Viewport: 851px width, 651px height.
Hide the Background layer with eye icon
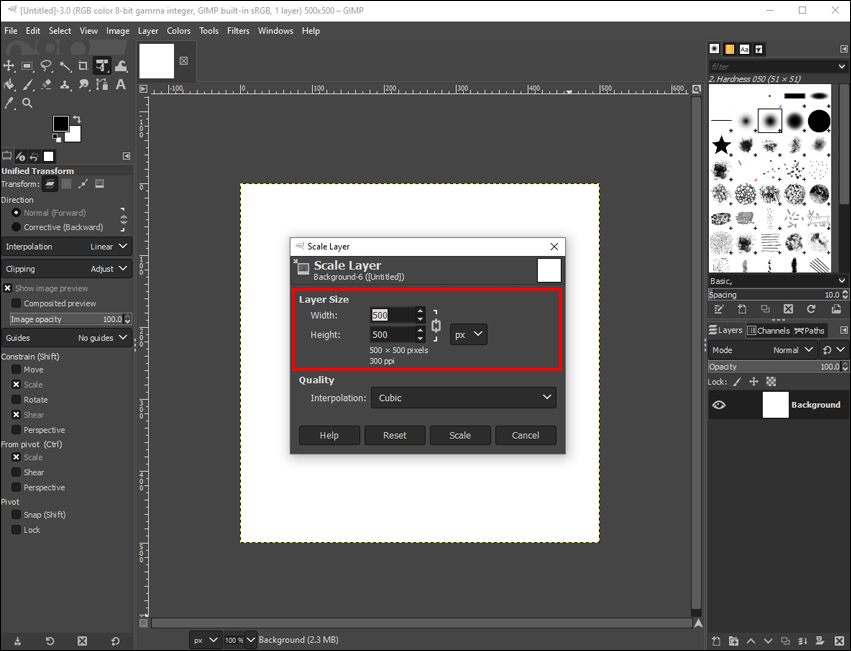pos(718,405)
